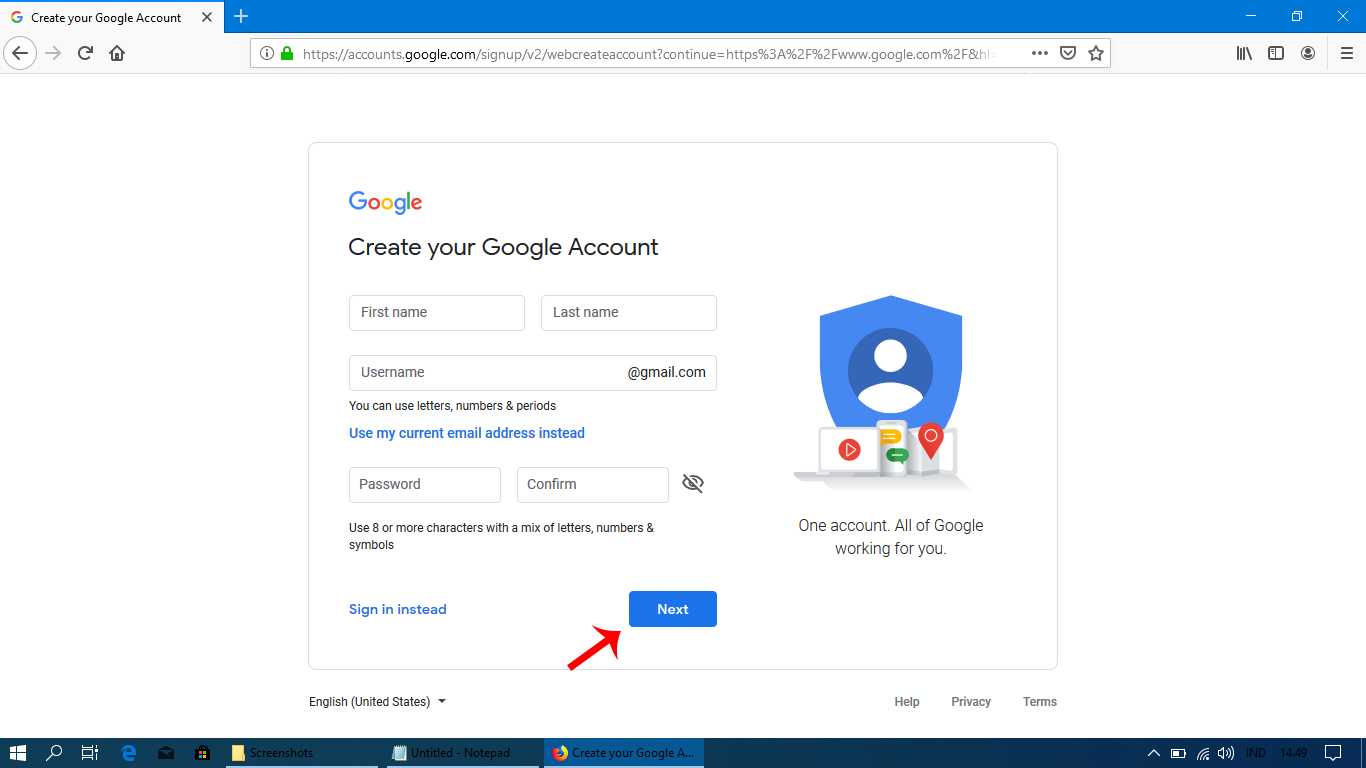Select the Create your Google Account tab
1366x768 pixels.
(x=110, y=17)
